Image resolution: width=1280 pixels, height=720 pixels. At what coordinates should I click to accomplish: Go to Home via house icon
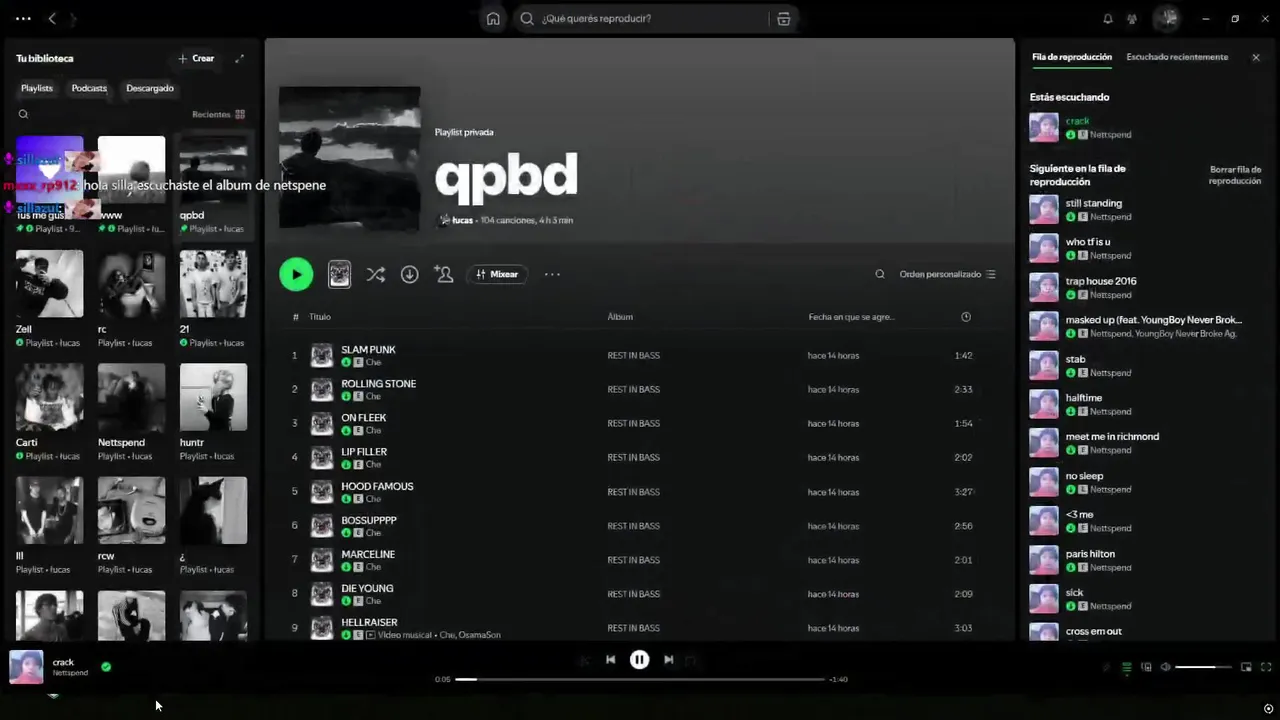pyautogui.click(x=493, y=18)
